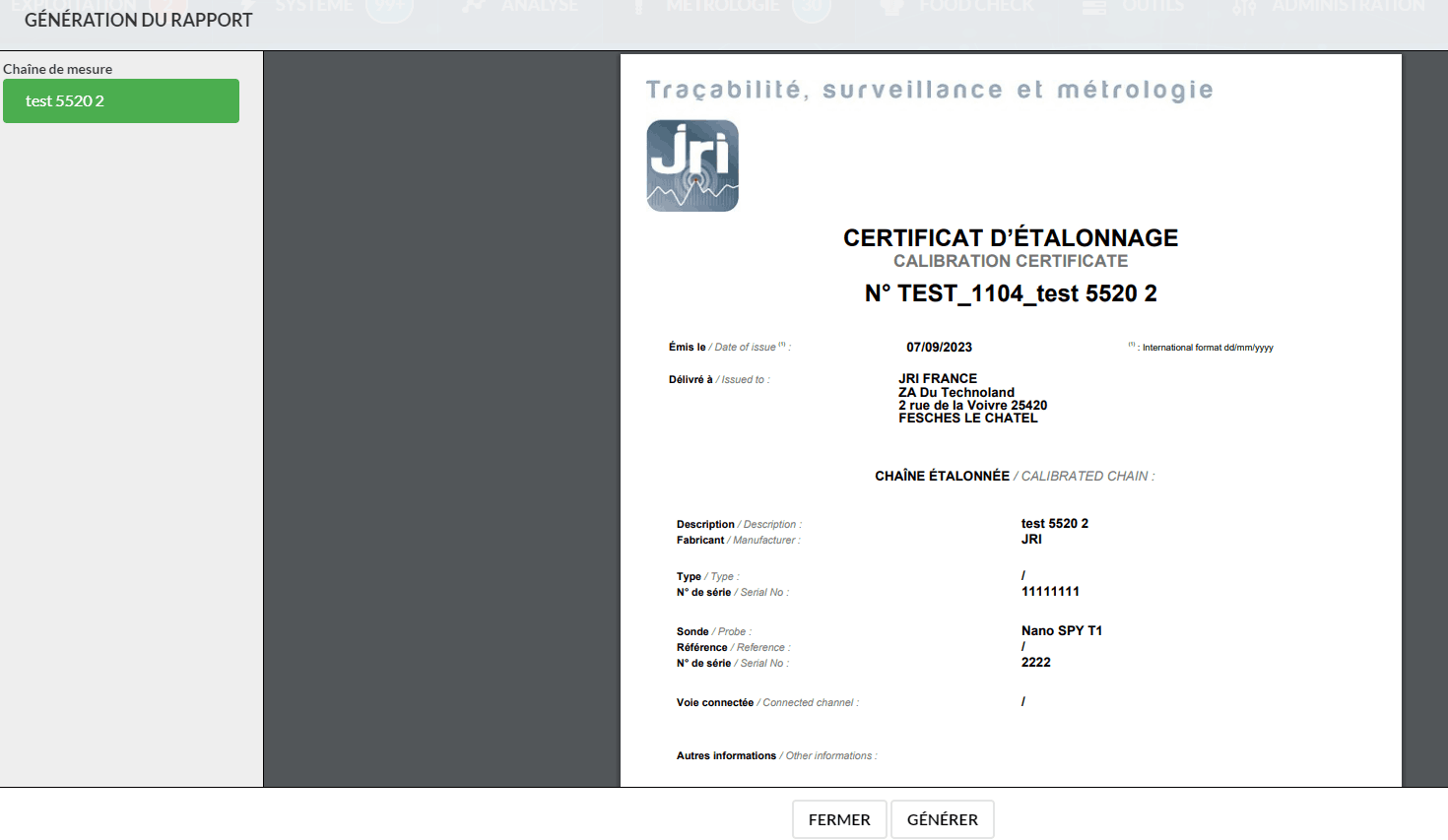The image size is (1448, 840).
Task: Click the 'CALIBRATION CERTIFICATE' subtitle
Action: point(1011,261)
